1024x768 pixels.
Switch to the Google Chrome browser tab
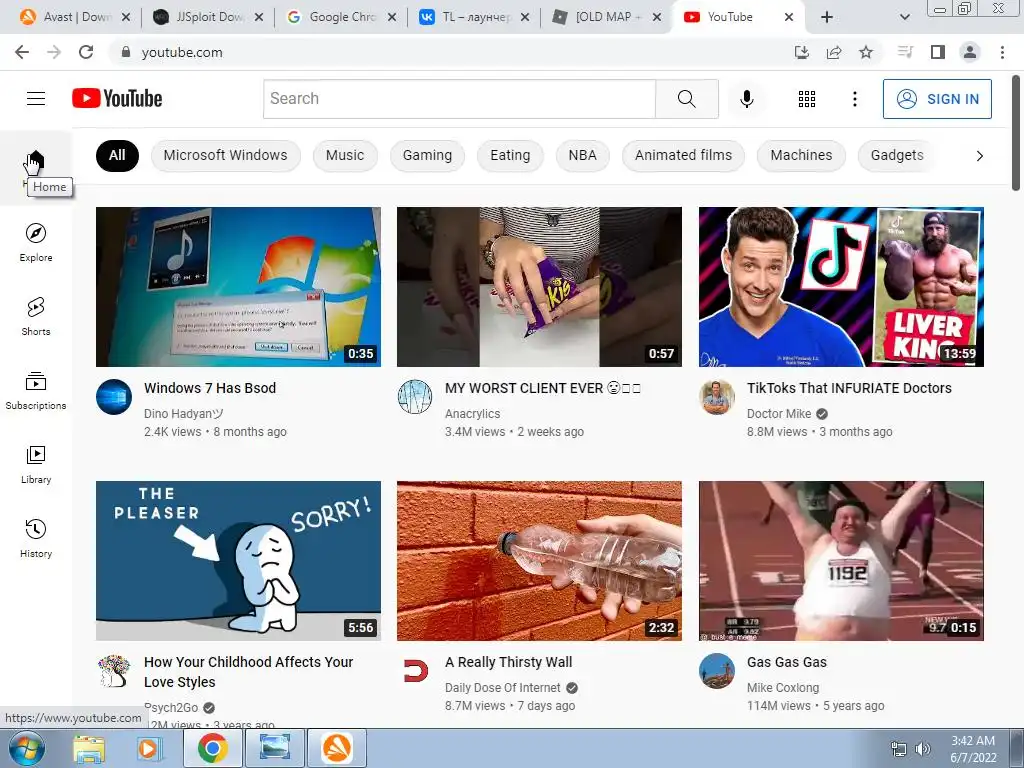[341, 17]
